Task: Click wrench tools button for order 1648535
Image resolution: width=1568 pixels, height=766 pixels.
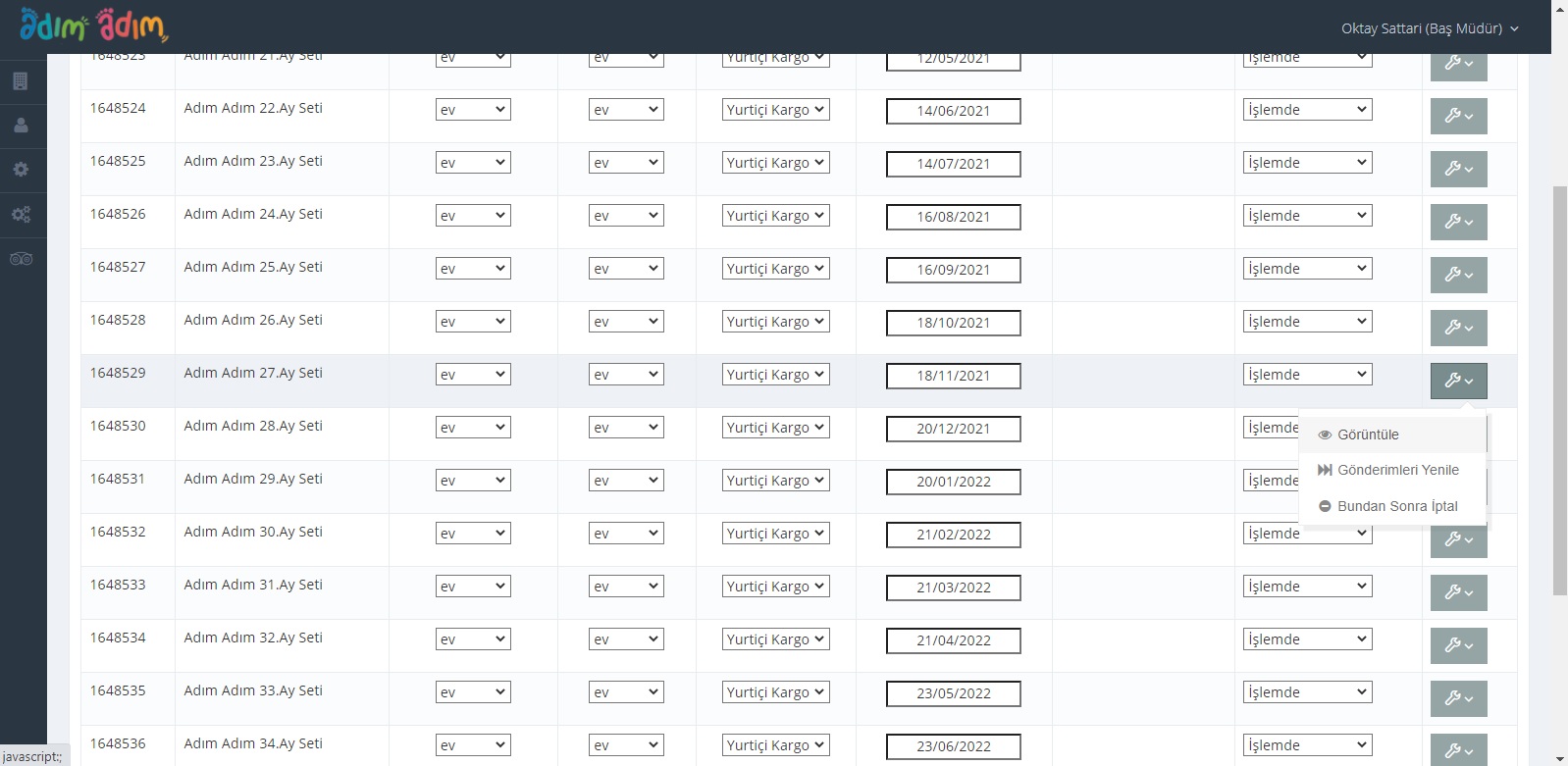Action: pyautogui.click(x=1458, y=698)
